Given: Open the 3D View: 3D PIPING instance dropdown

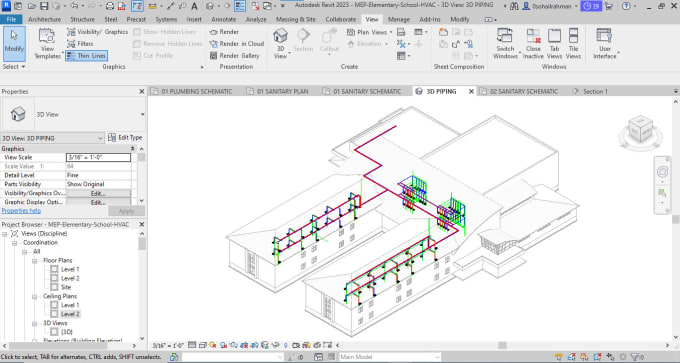Looking at the screenshot, I should coord(52,138).
